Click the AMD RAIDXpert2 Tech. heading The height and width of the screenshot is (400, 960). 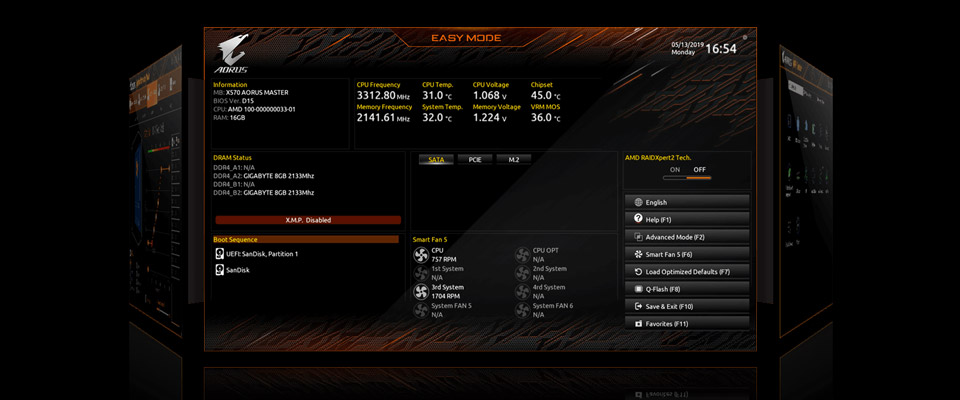point(658,157)
